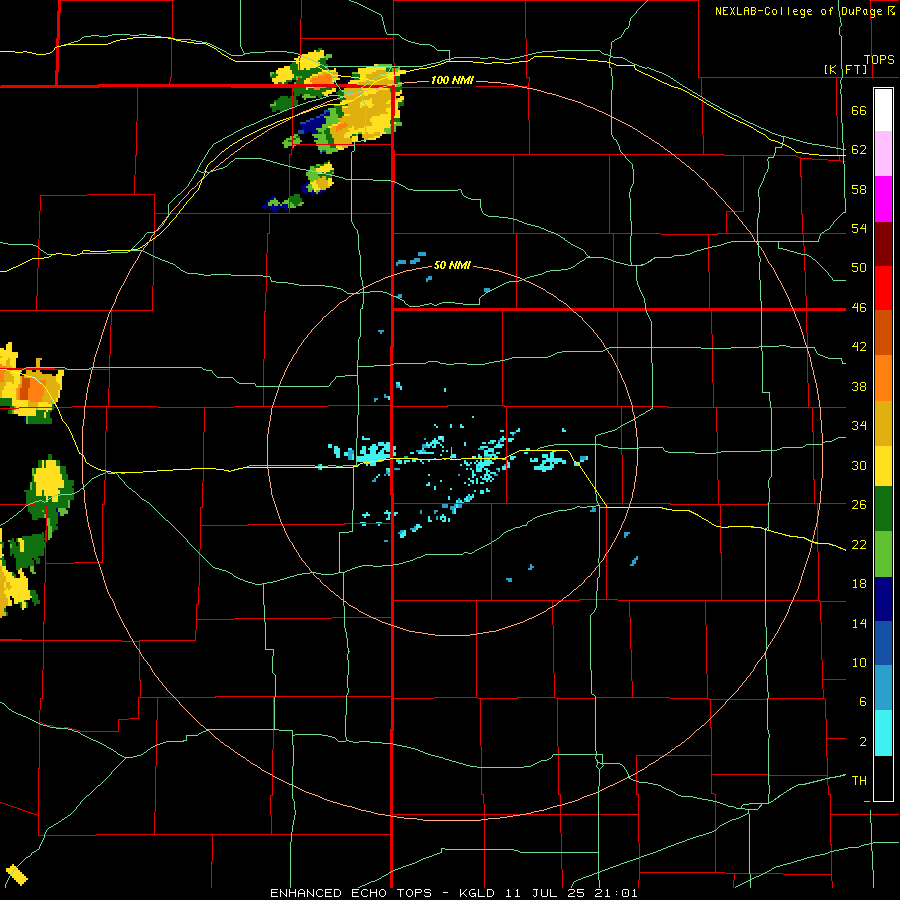This screenshot has height=900, width=900.
Task: Click the black TH threshold swatch
Action: [883, 778]
